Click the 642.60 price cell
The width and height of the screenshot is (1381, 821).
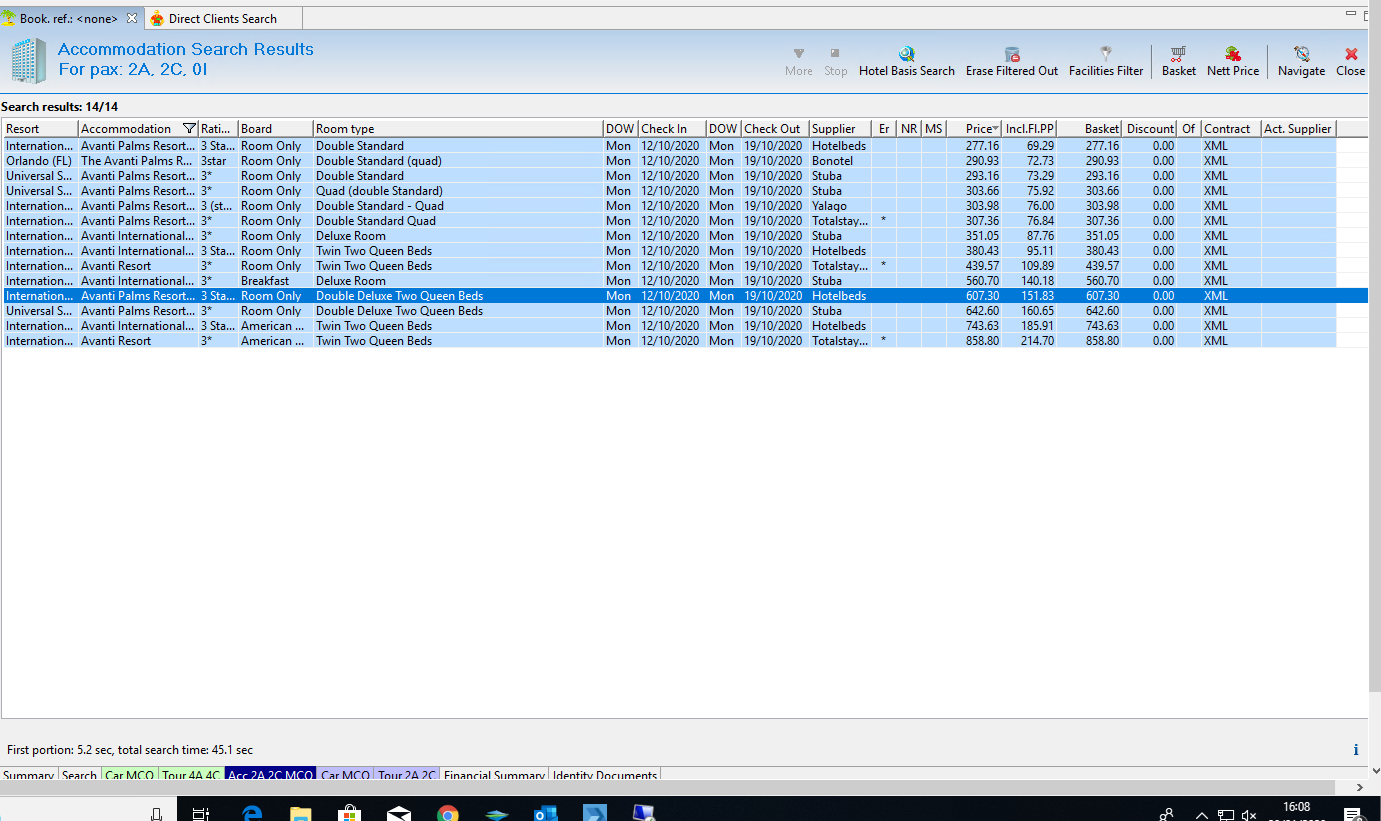(x=982, y=311)
